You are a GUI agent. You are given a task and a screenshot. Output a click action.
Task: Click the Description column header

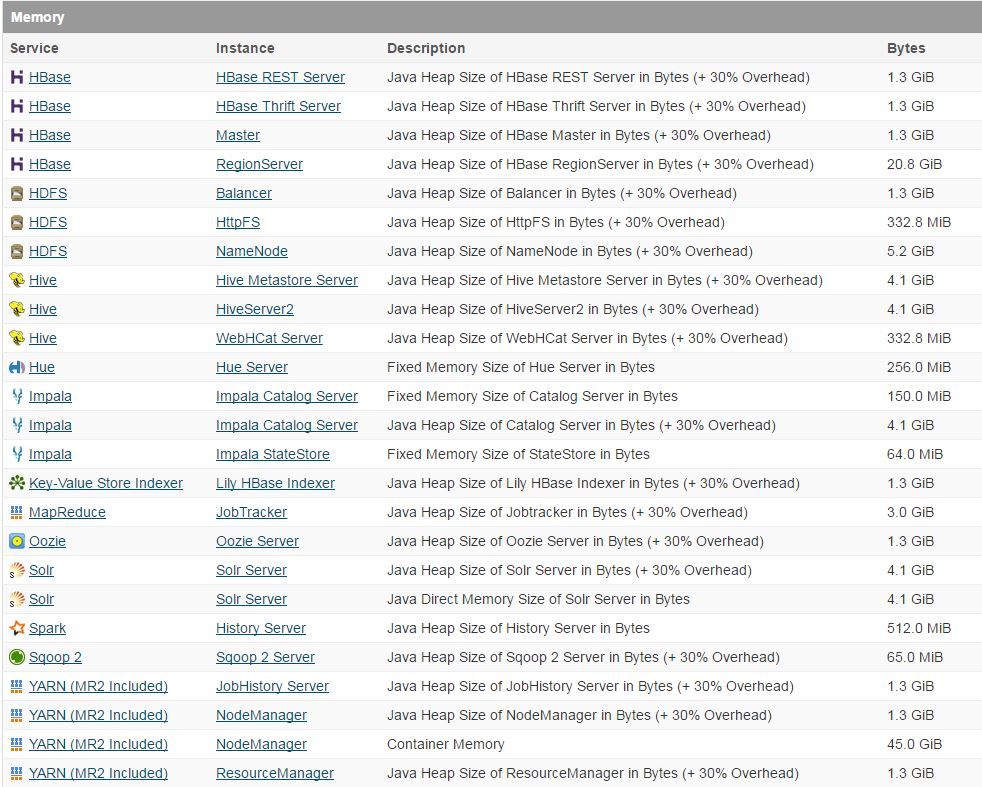pos(426,48)
